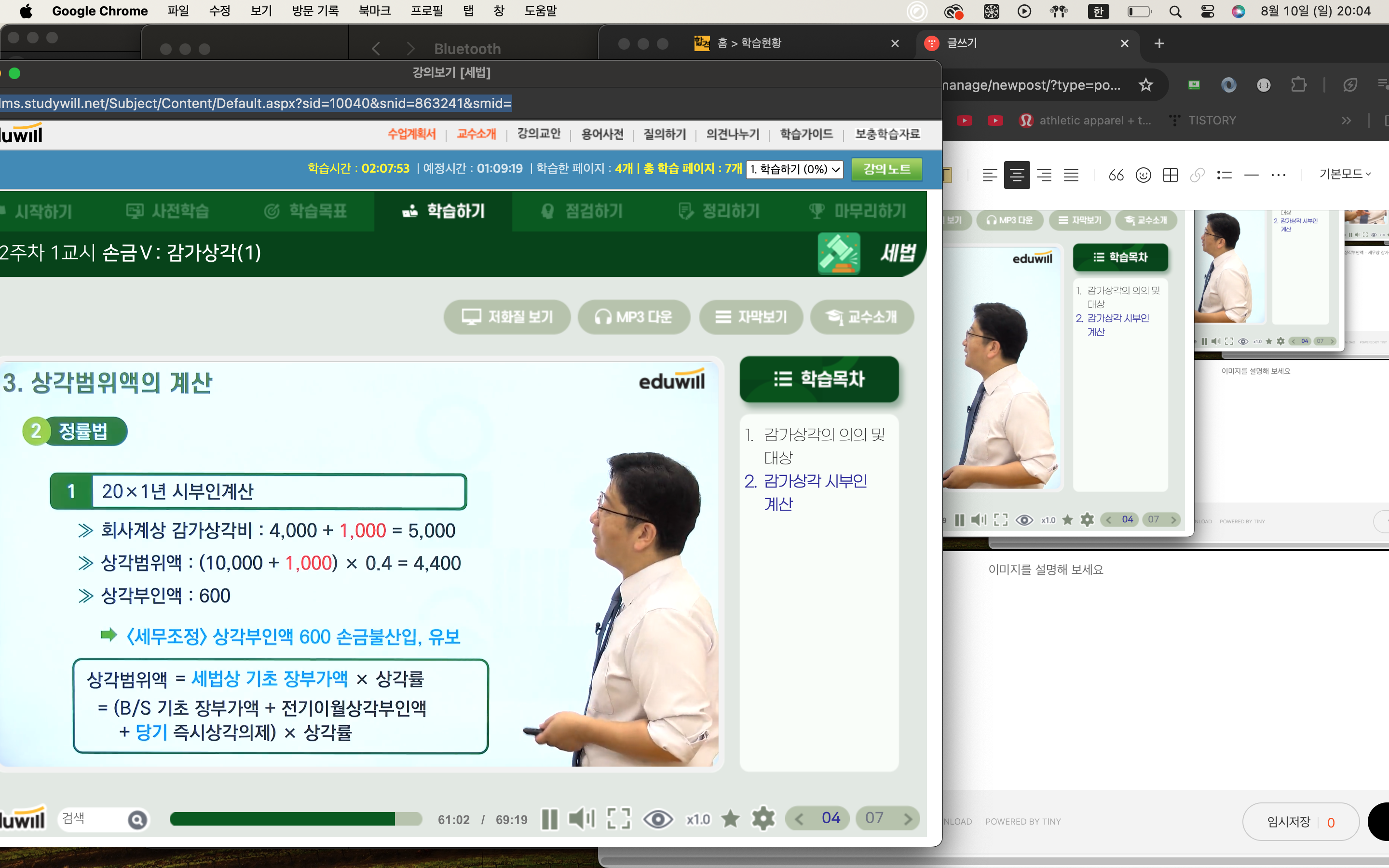Screen dimensions: 1389x868
Task: Enter fullscreen mode in video player
Action: point(618,819)
